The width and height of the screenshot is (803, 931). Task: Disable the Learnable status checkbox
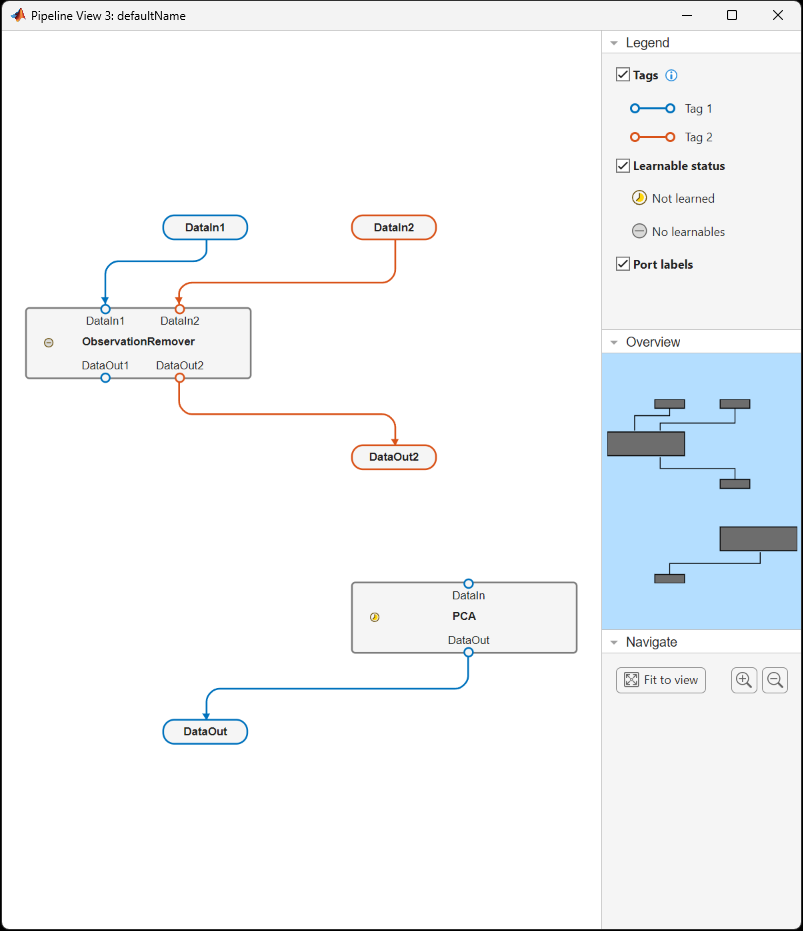(x=622, y=165)
